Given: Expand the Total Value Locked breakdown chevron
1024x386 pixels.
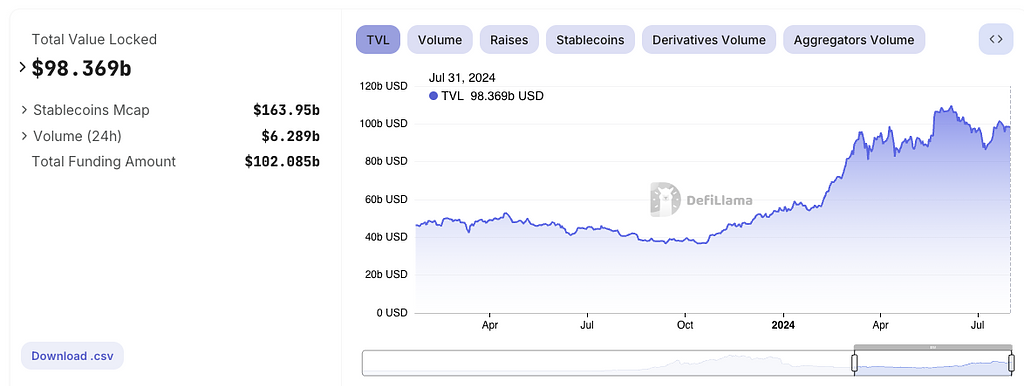Looking at the screenshot, I should 23,67.
